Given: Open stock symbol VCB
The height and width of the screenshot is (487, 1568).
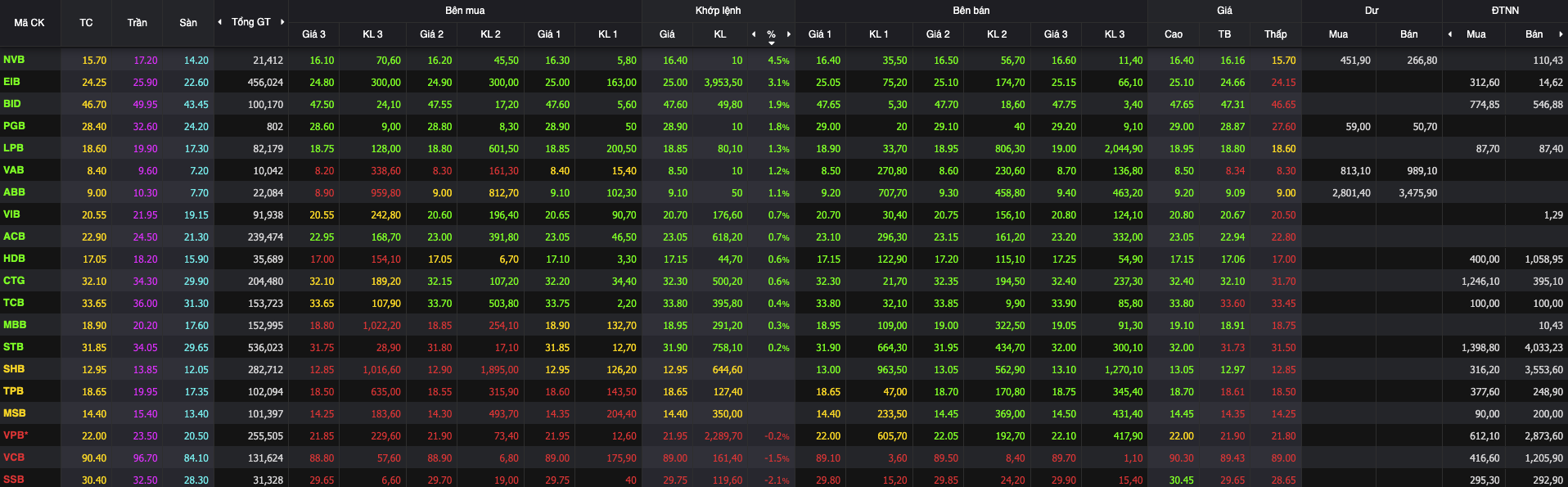Looking at the screenshot, I should click(x=14, y=458).
